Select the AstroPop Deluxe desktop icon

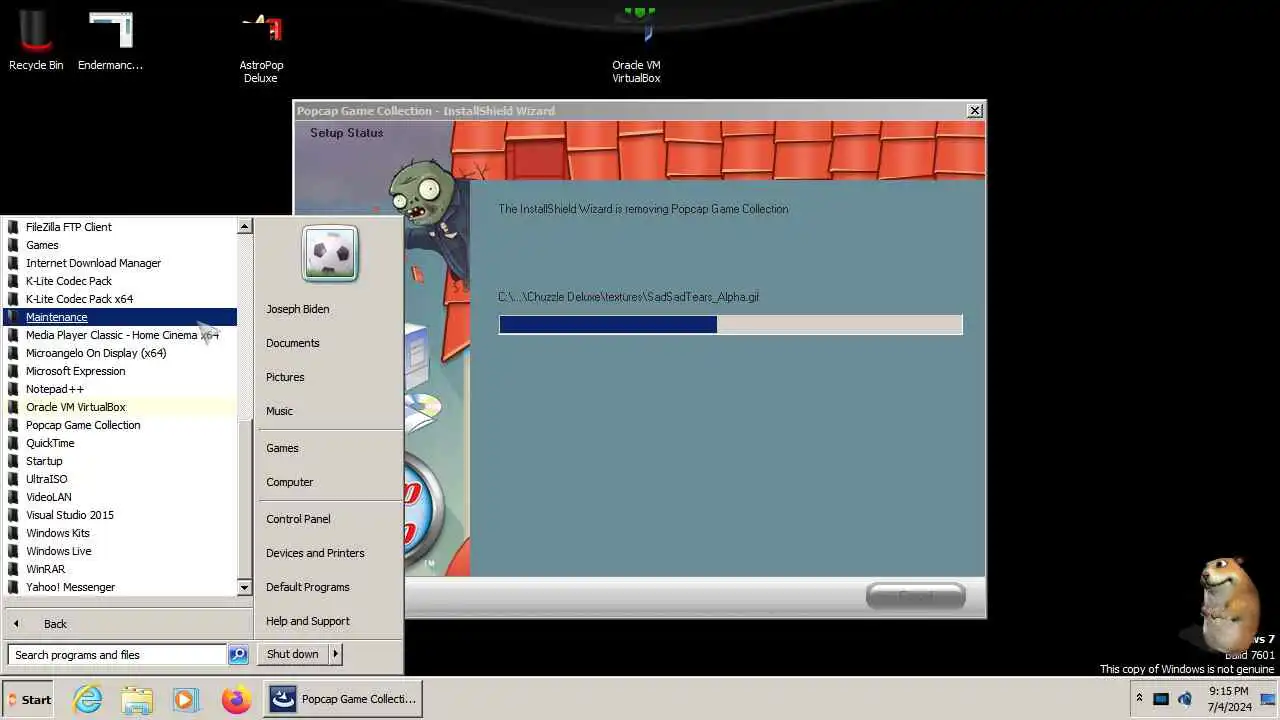(x=261, y=46)
